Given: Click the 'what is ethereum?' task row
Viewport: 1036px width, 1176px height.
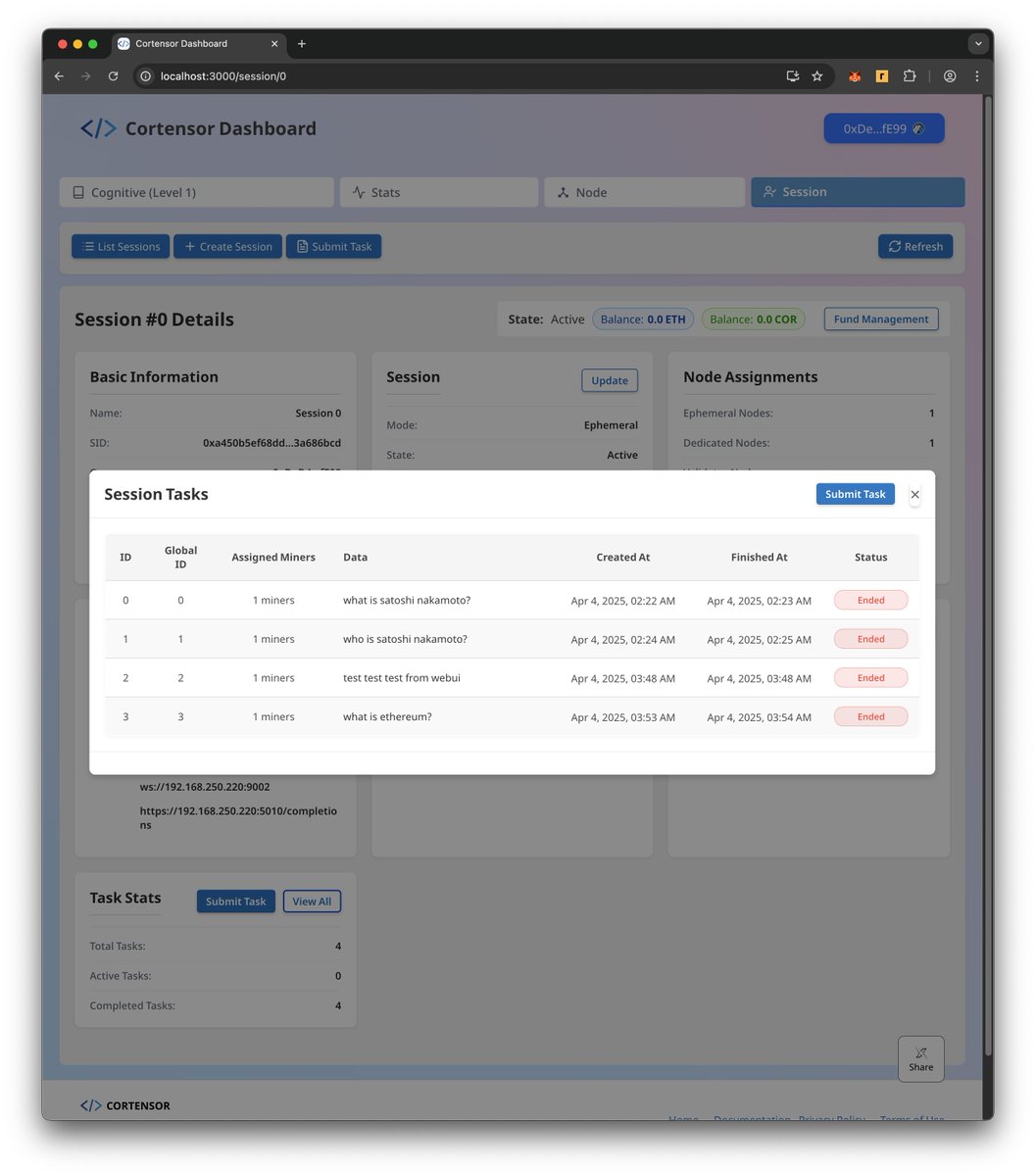Looking at the screenshot, I should click(512, 716).
